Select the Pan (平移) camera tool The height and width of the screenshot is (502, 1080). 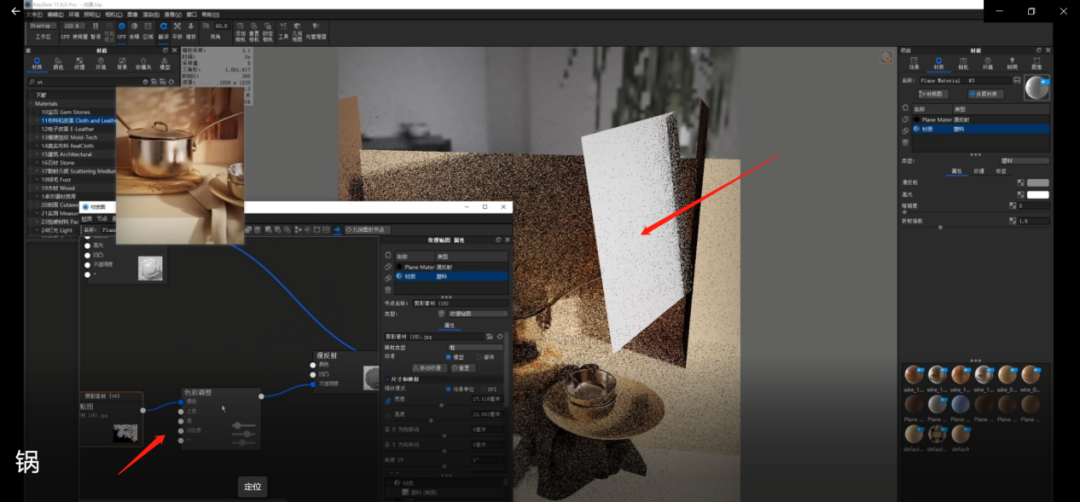[177, 27]
